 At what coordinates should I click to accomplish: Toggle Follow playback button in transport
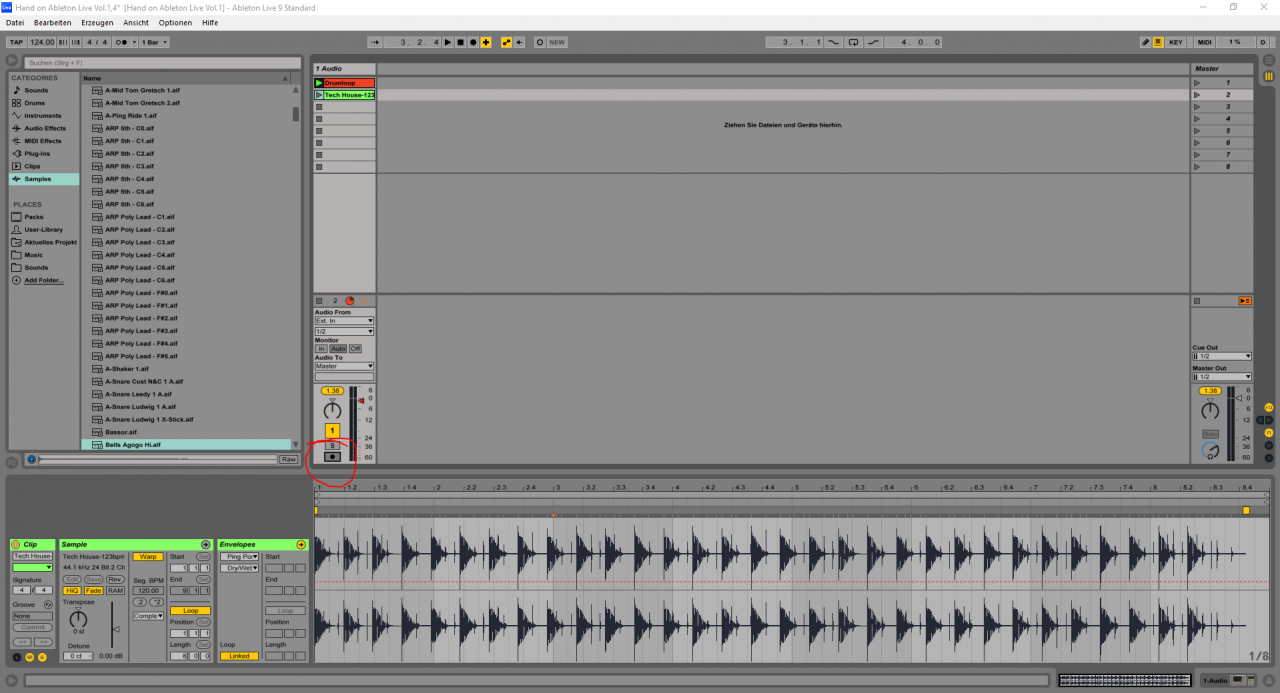coord(375,42)
